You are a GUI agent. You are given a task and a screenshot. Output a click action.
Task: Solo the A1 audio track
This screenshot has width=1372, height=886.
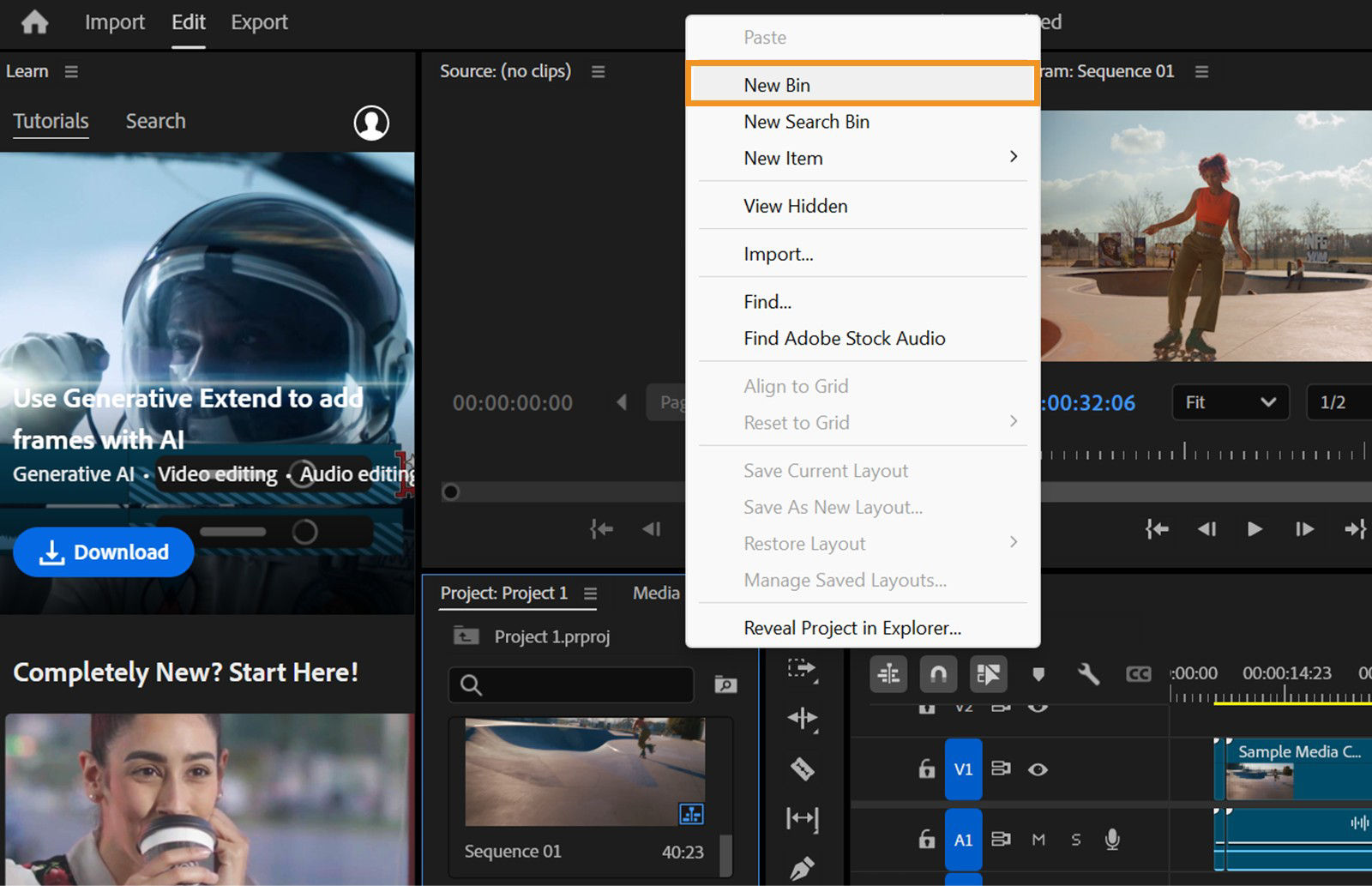coord(1075,840)
